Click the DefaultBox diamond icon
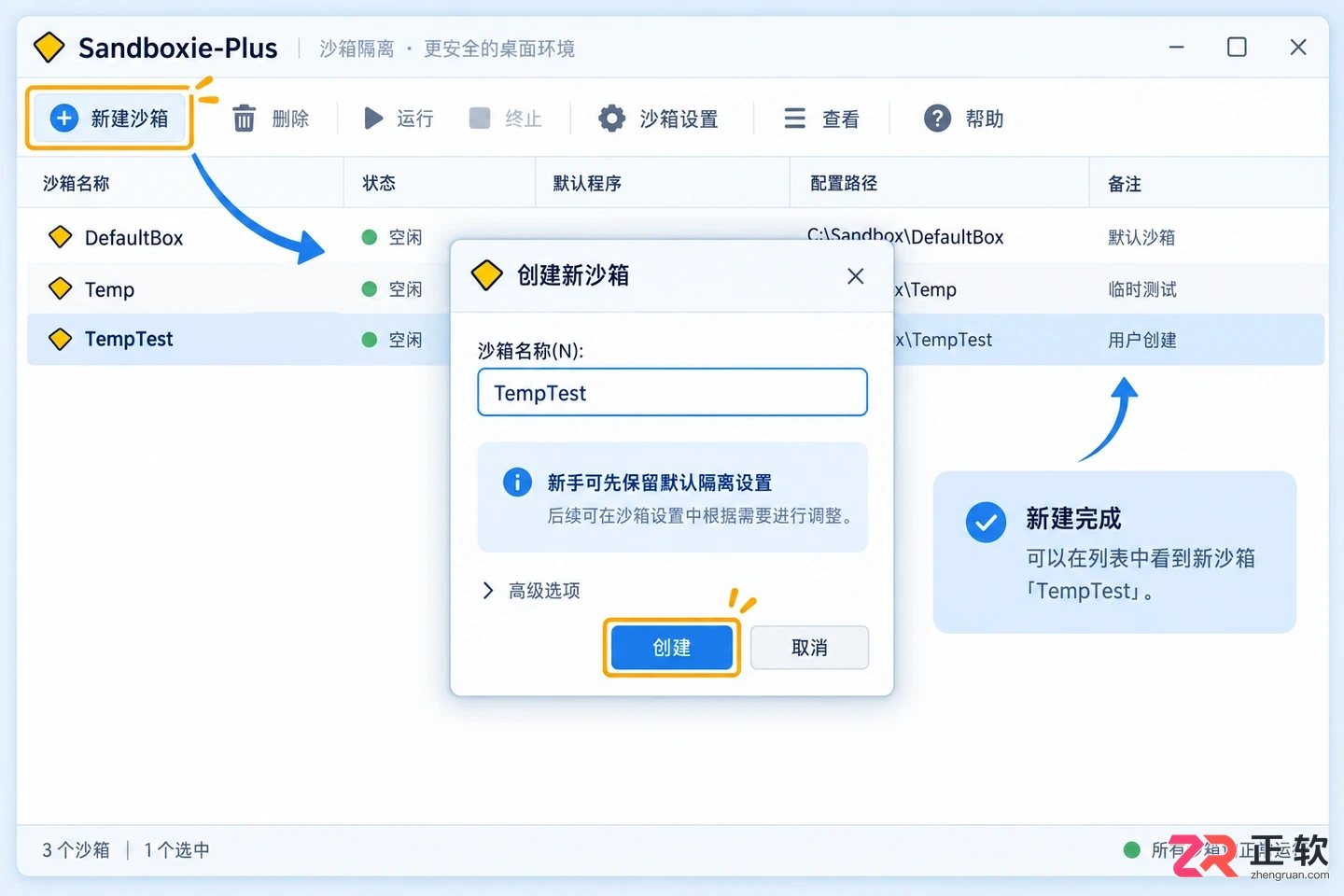Image resolution: width=1344 pixels, height=896 pixels. point(61,237)
